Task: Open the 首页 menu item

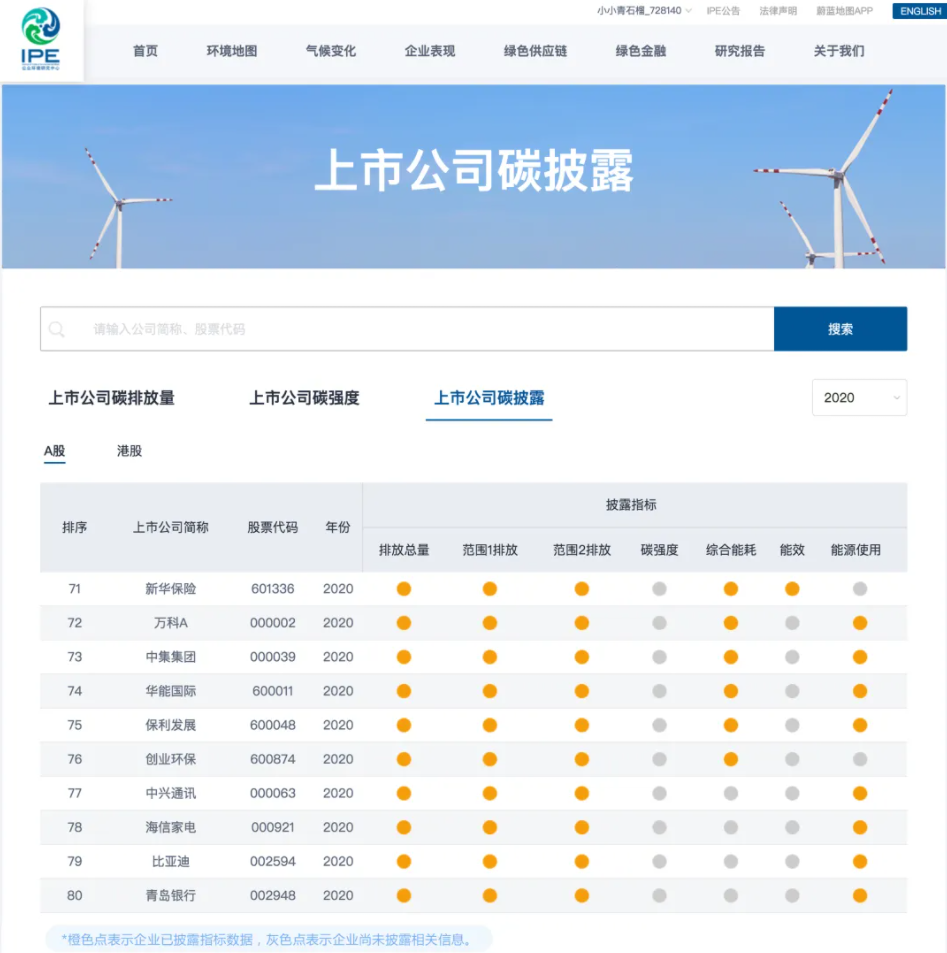Action: coord(145,51)
